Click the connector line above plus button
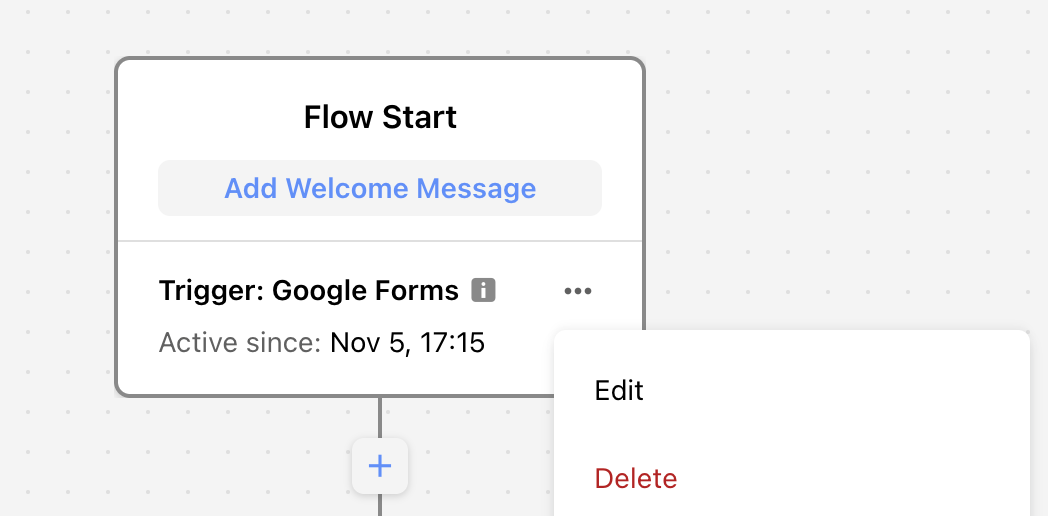 [x=380, y=418]
